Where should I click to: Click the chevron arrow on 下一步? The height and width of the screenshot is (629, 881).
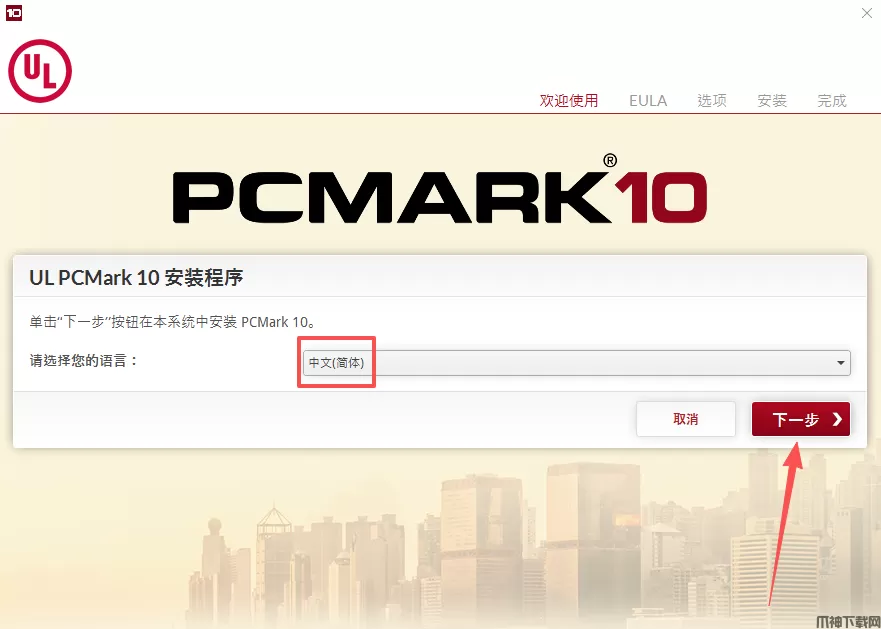click(837, 419)
